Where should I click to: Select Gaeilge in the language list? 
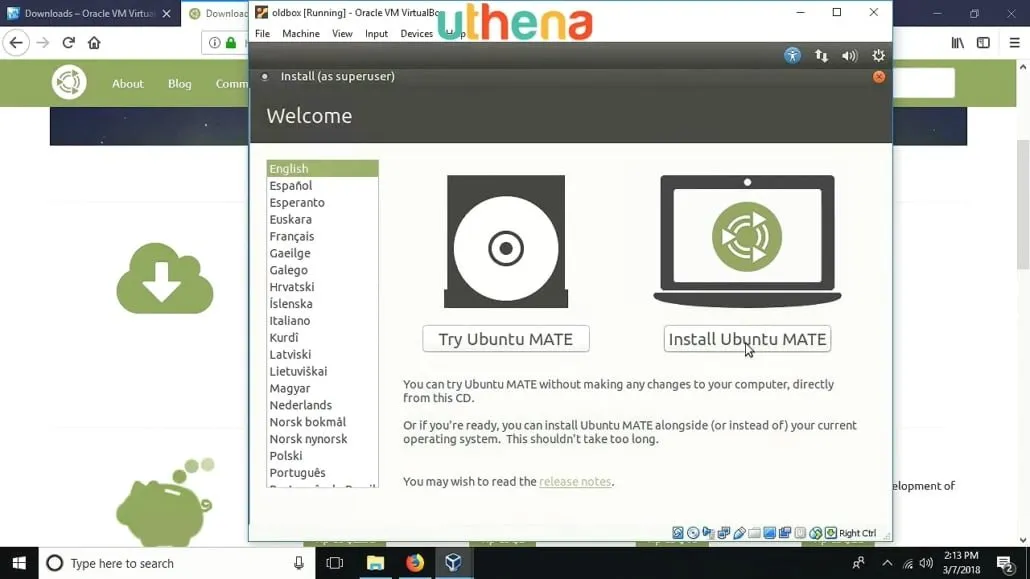[x=323, y=253]
